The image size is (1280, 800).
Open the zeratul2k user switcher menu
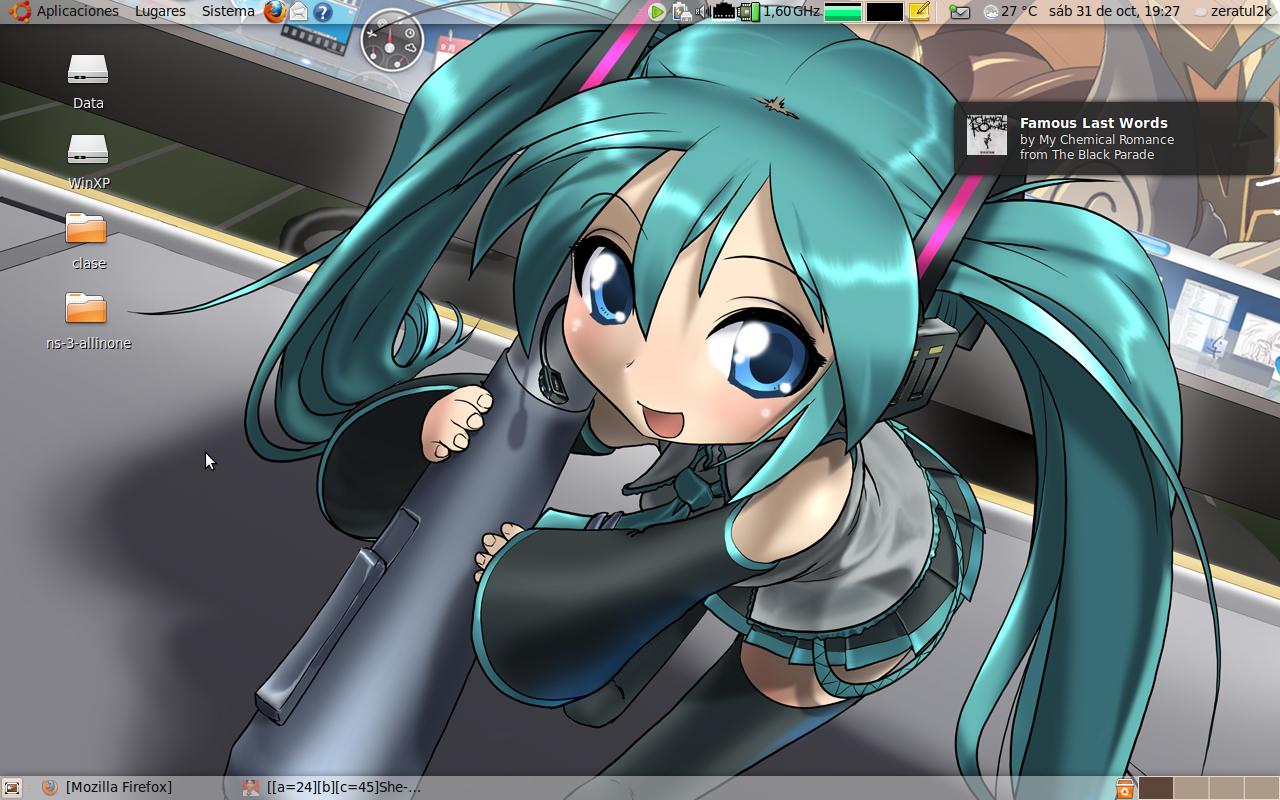click(x=1239, y=12)
